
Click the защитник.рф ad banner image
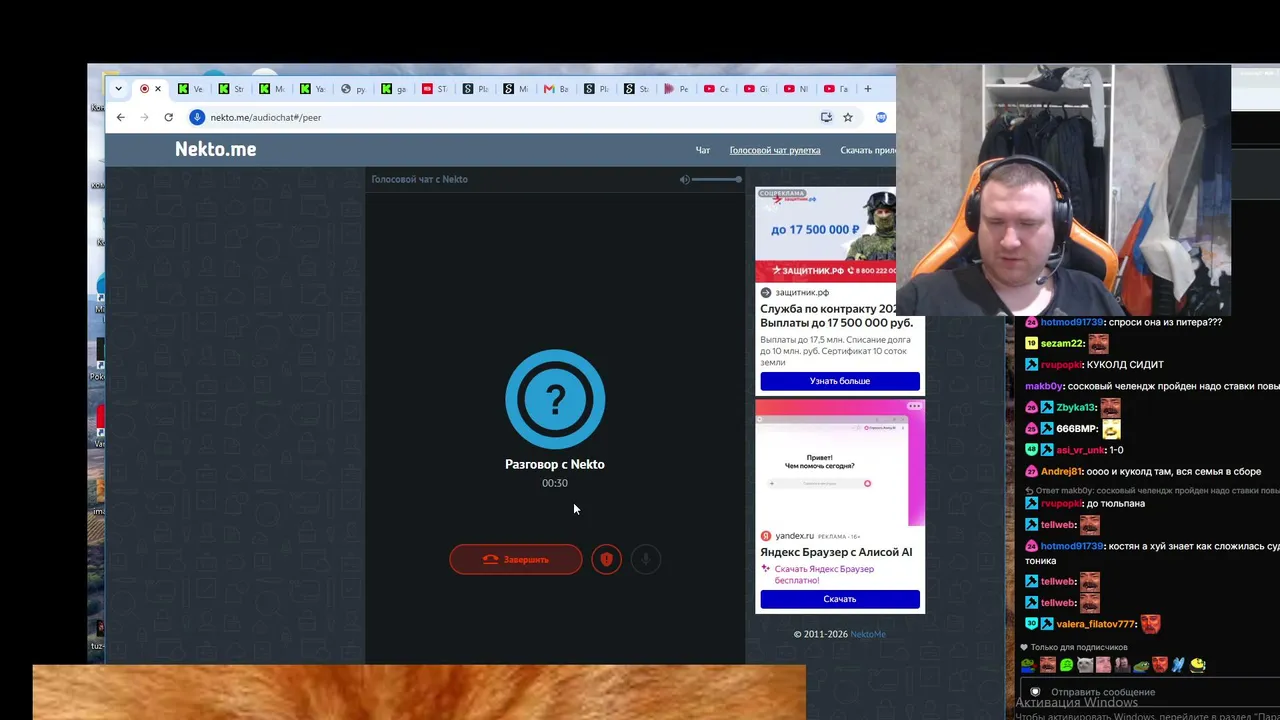click(825, 234)
